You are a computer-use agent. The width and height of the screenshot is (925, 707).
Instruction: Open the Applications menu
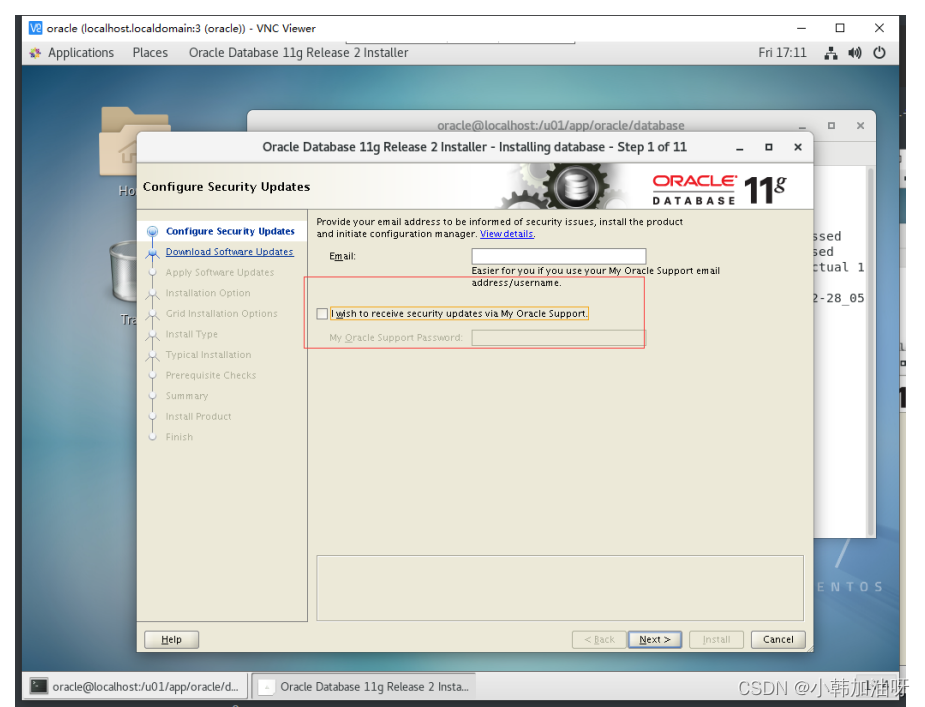click(81, 53)
